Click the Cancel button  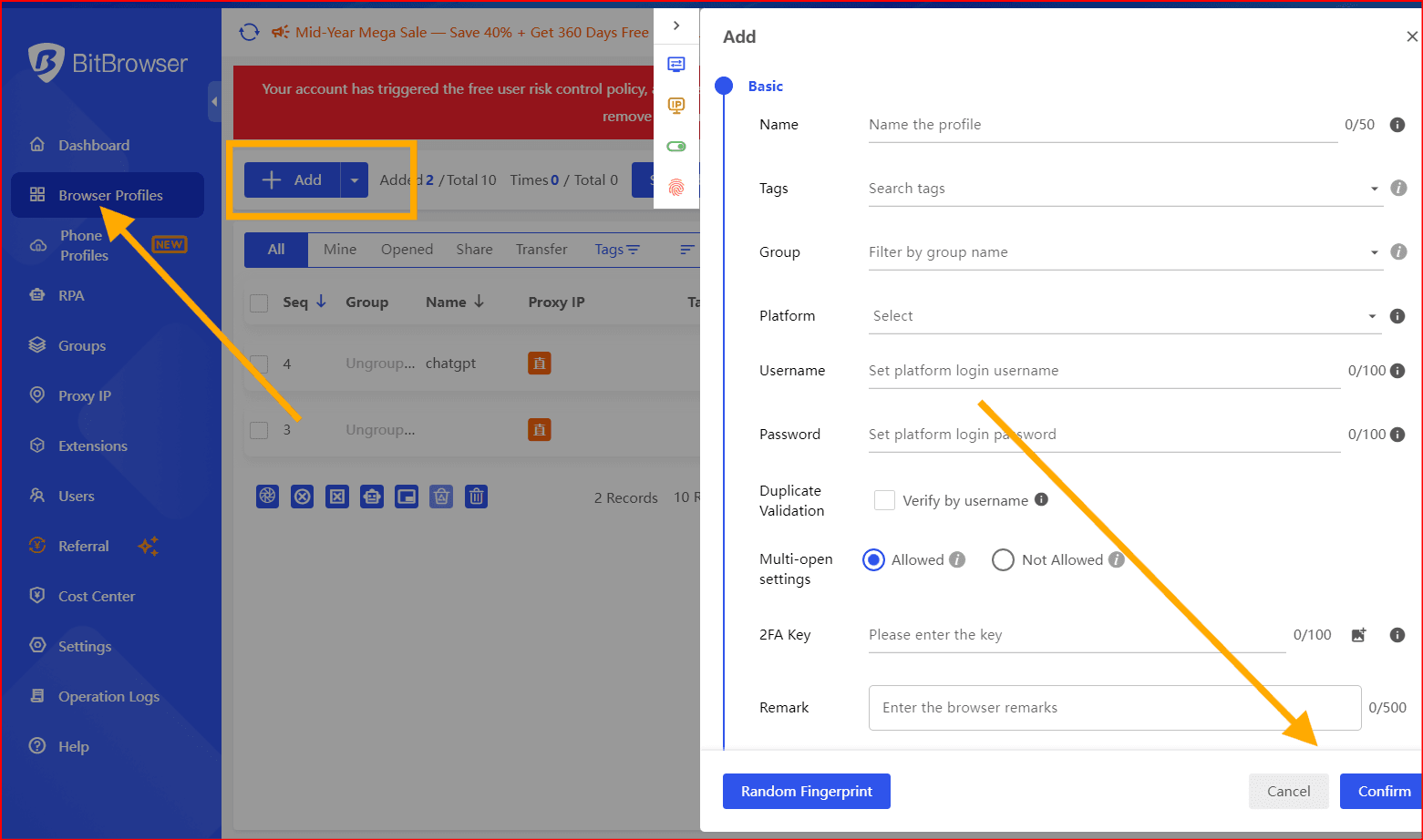pyautogui.click(x=1289, y=792)
